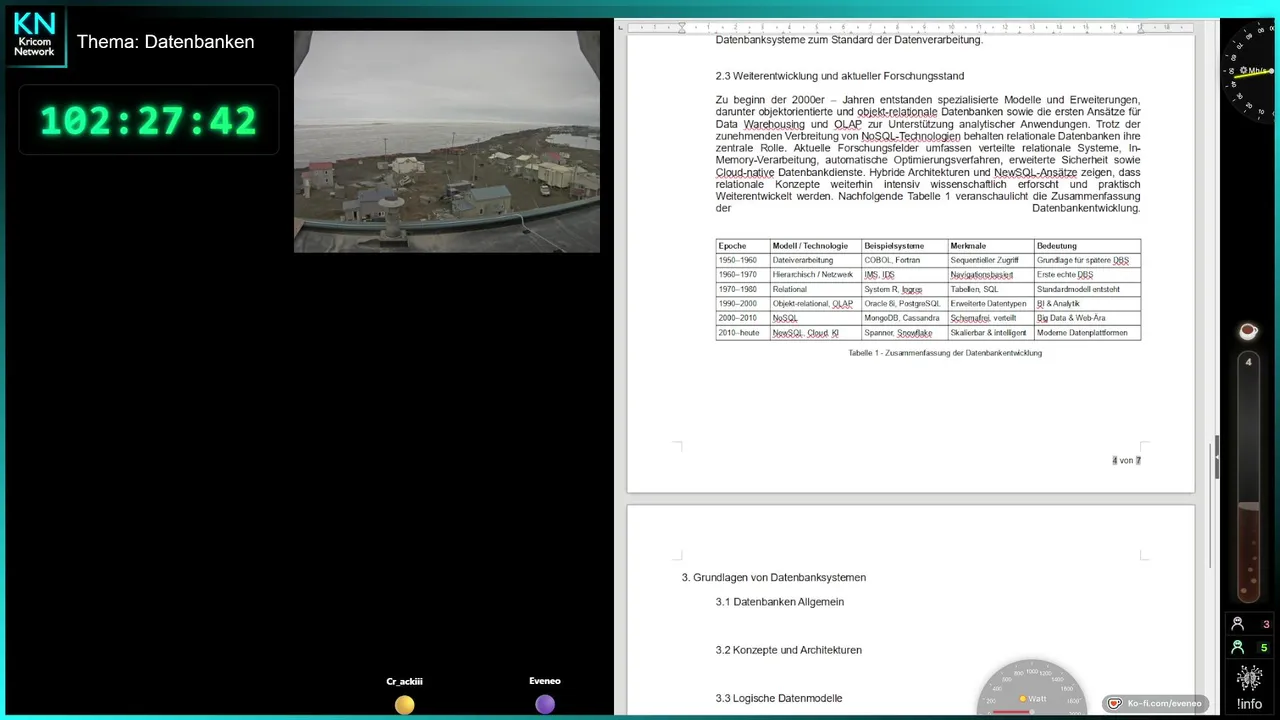
Task: Click the KN Kricom Network logo
Action: 35,35
